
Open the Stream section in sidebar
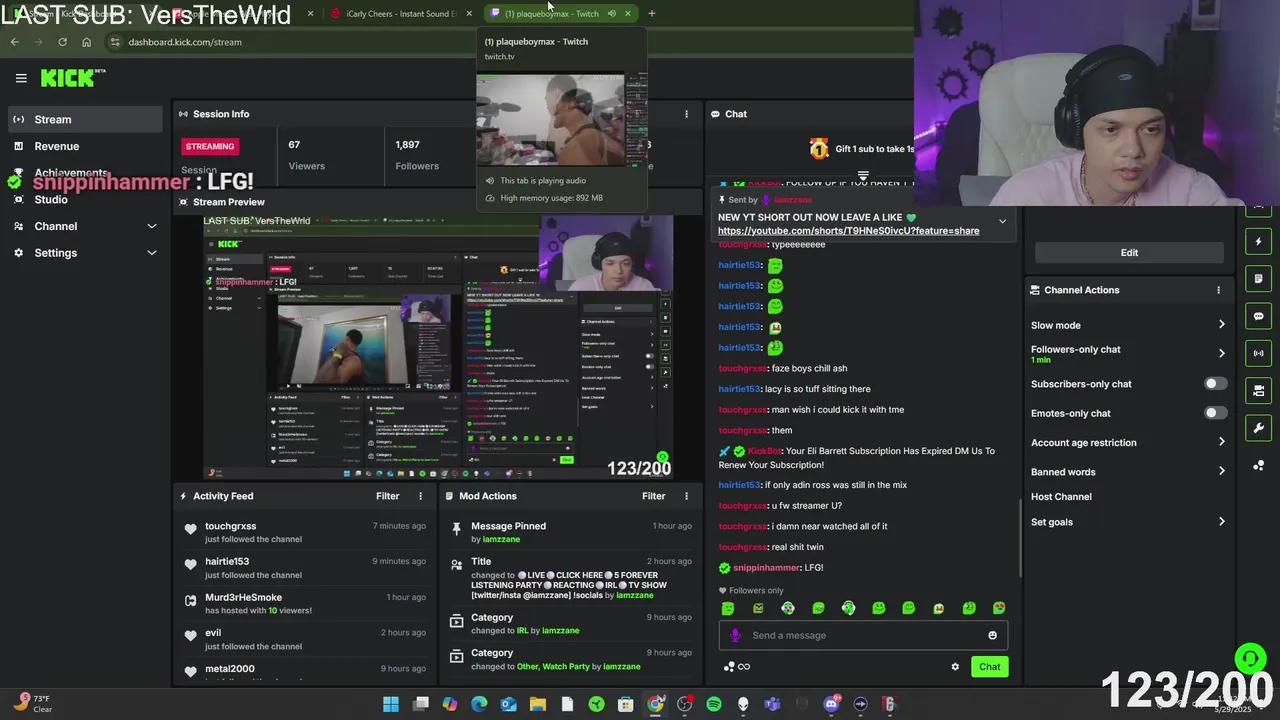point(85,119)
